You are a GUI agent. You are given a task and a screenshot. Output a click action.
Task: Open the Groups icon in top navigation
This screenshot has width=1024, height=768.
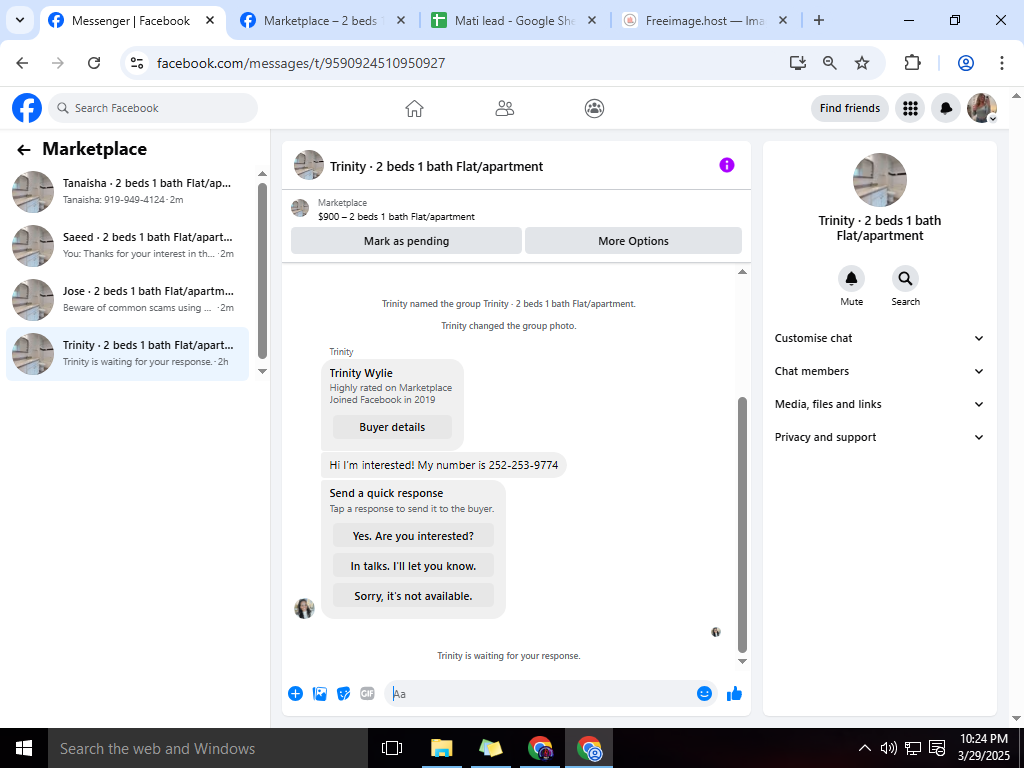594,108
